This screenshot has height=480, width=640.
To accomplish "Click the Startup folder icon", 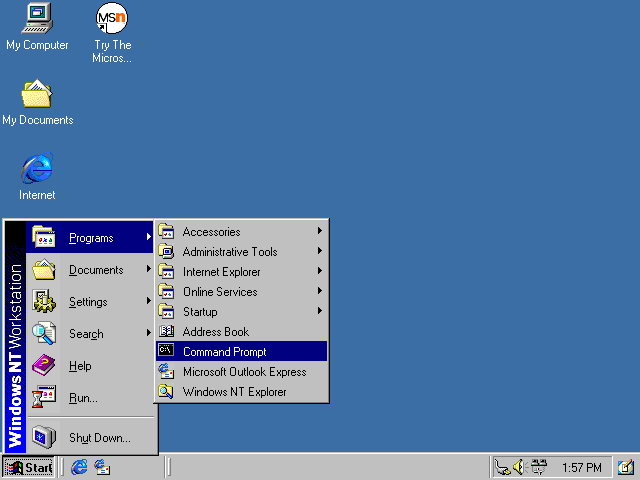I will pyautogui.click(x=166, y=311).
